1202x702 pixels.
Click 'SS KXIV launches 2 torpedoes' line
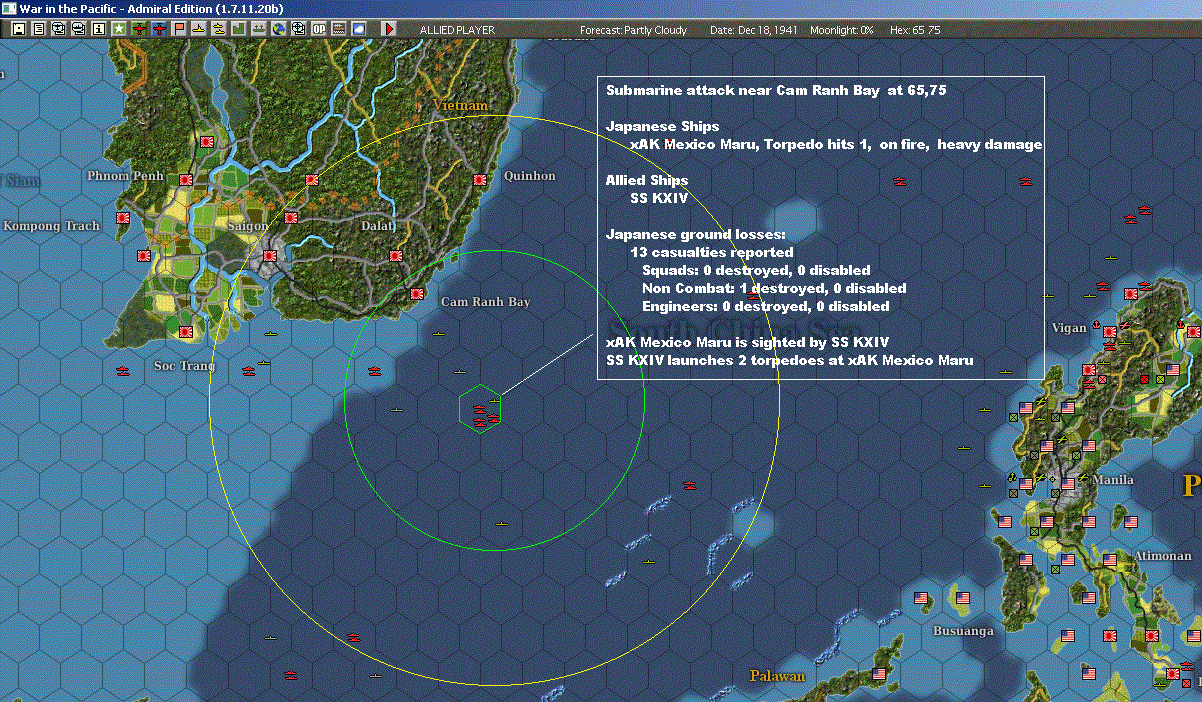click(789, 360)
